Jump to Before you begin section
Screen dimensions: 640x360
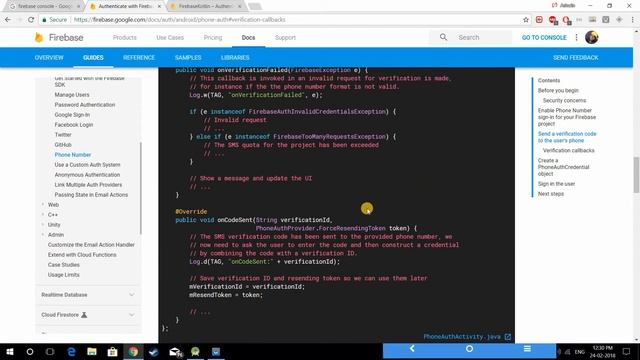coord(558,90)
